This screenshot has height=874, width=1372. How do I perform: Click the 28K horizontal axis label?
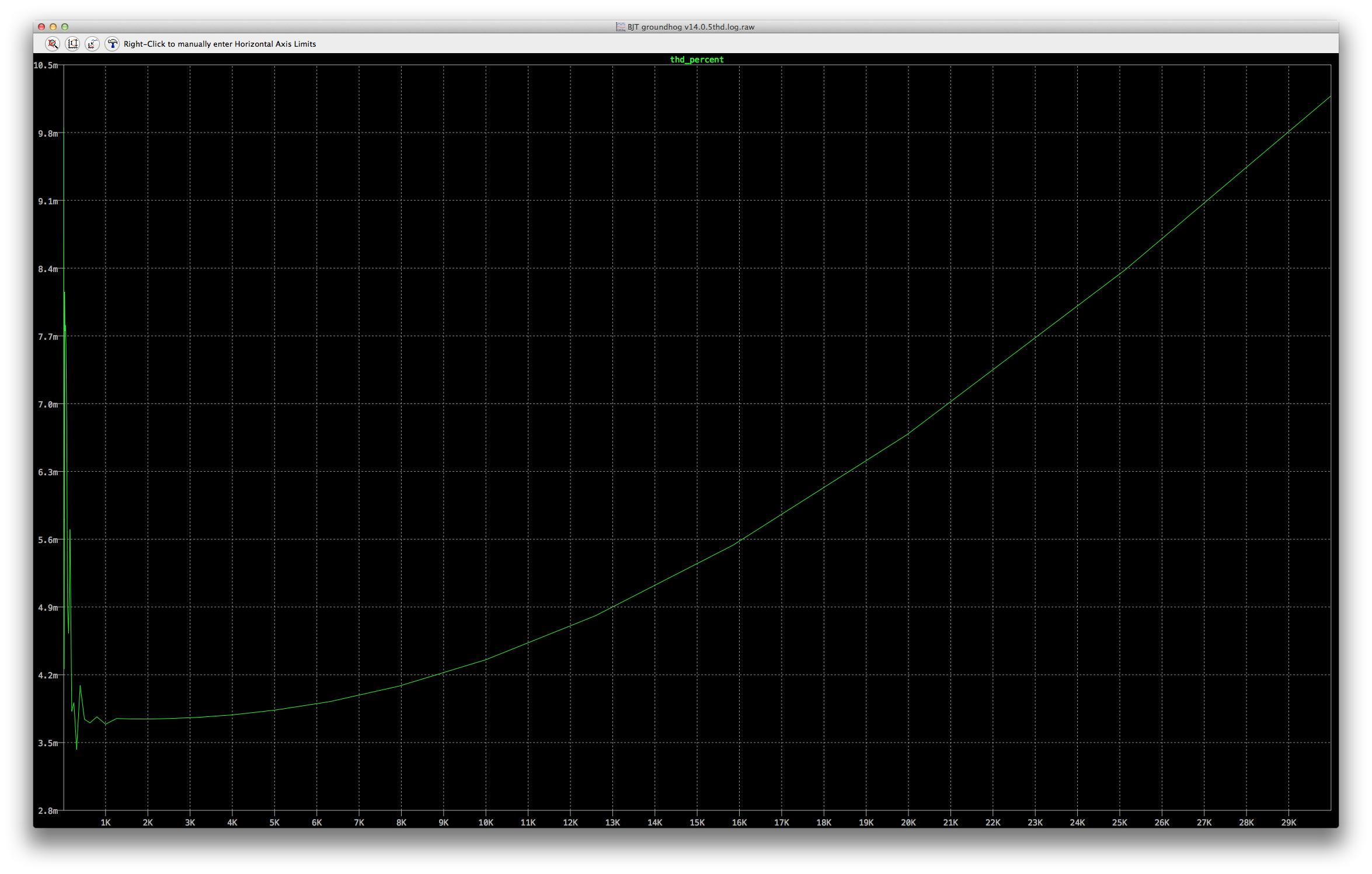tap(1246, 823)
